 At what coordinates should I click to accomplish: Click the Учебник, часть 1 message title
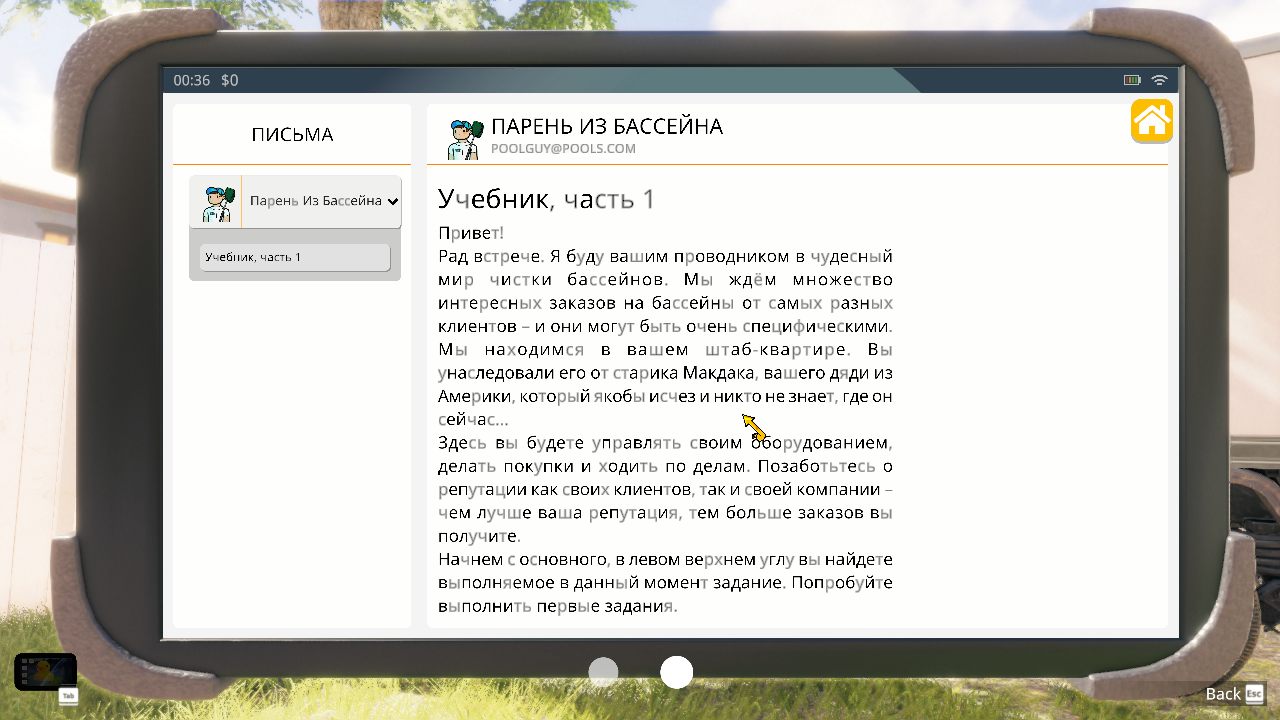pos(546,199)
